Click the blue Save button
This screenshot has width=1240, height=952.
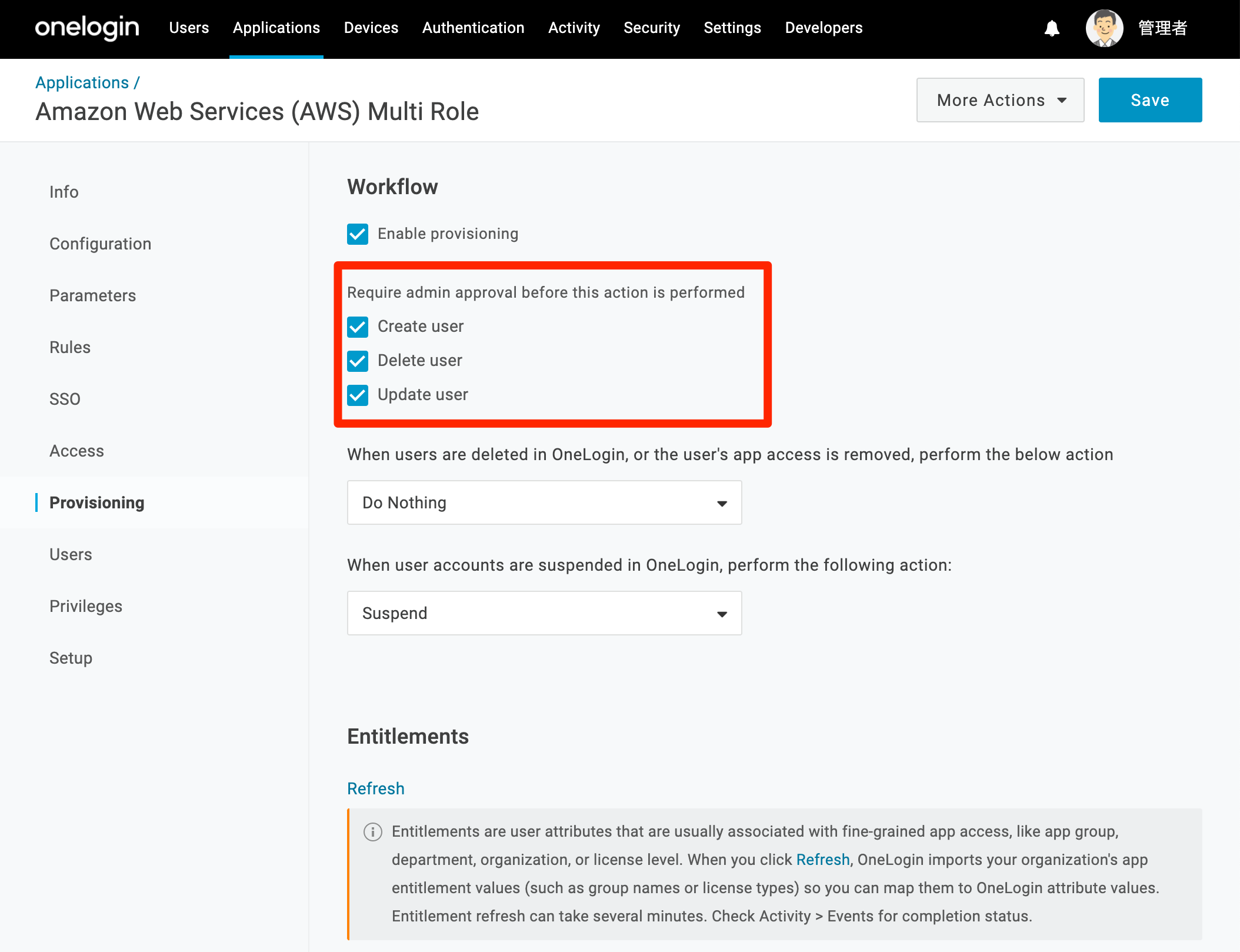click(x=1150, y=100)
